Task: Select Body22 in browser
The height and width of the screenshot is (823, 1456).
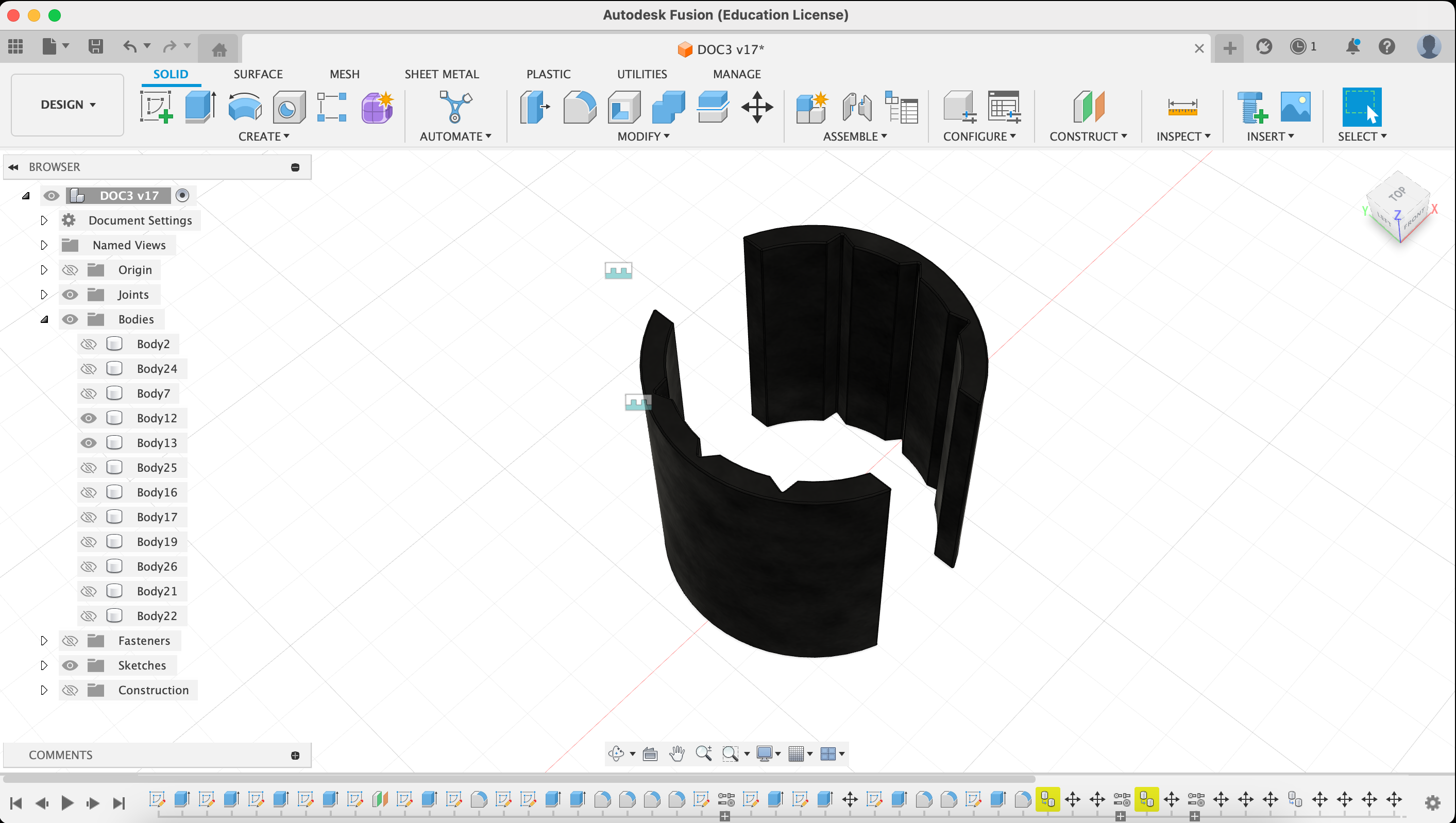Action: coord(157,615)
